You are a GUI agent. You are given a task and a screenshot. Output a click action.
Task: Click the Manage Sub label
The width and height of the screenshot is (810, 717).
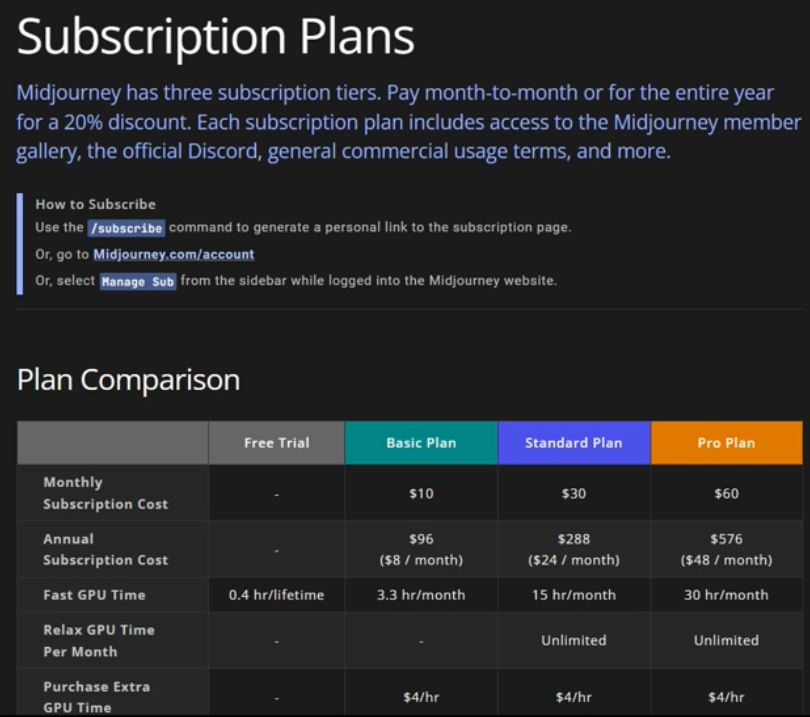pos(137,281)
